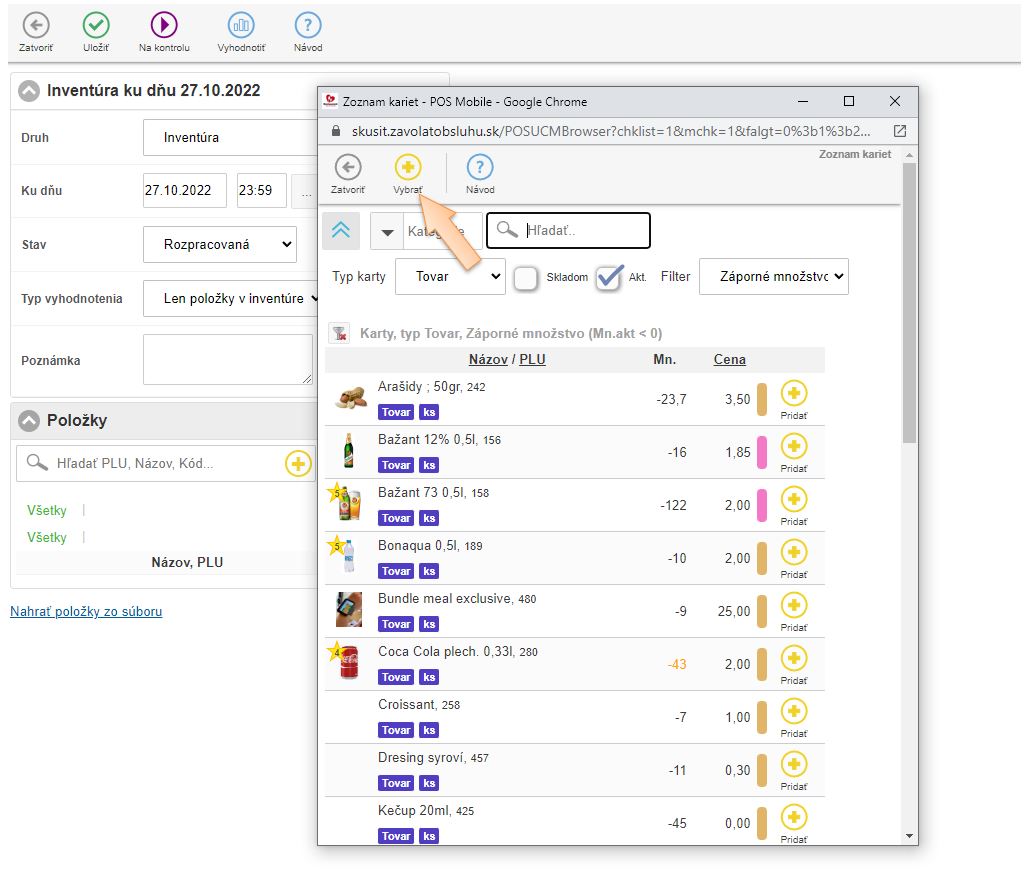Open the Typ karty dropdown
The width and height of the screenshot is (1027, 869).
click(450, 277)
